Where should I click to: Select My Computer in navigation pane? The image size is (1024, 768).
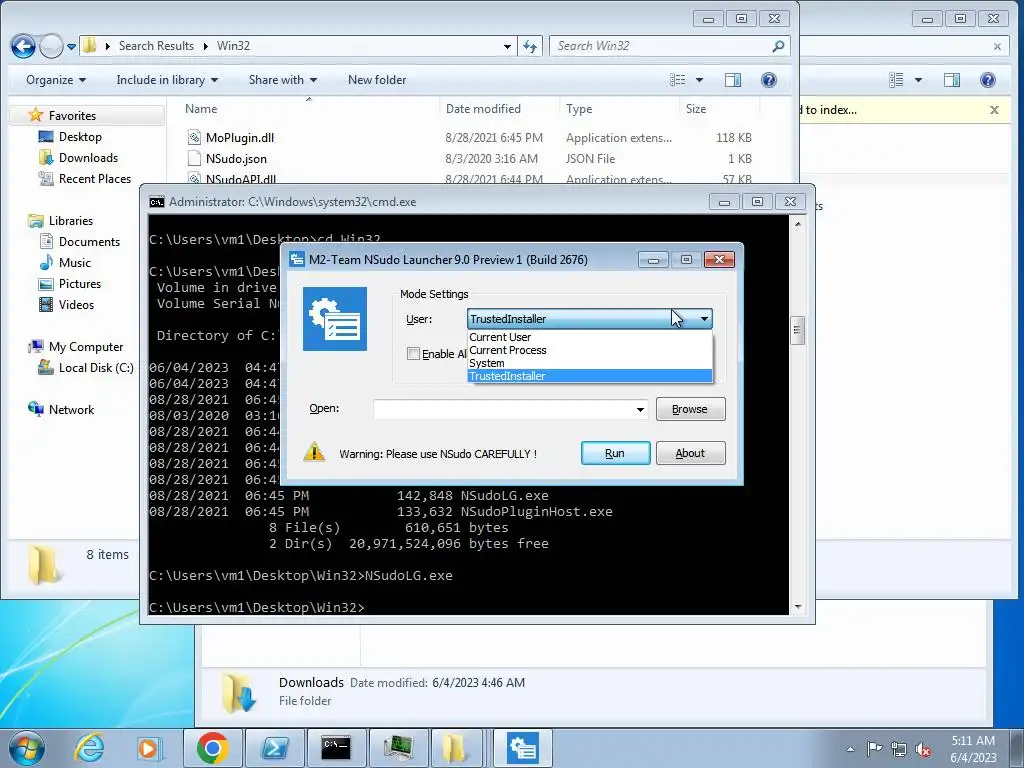[x=86, y=347]
